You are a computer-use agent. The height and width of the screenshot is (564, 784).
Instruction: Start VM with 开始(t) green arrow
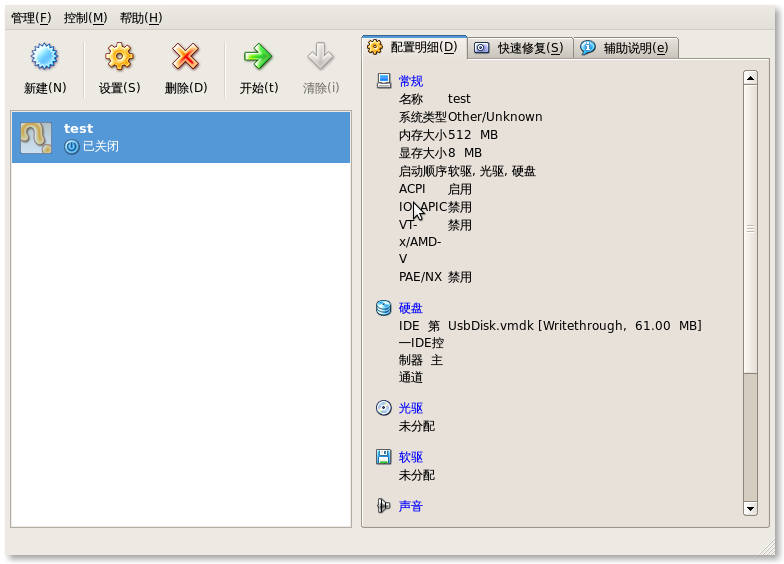(258, 56)
